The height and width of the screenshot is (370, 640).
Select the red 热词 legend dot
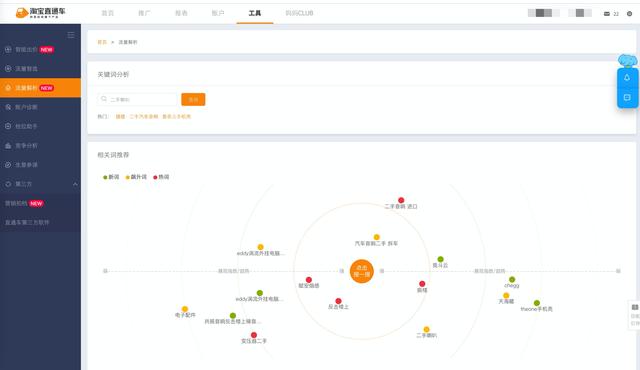click(x=155, y=177)
